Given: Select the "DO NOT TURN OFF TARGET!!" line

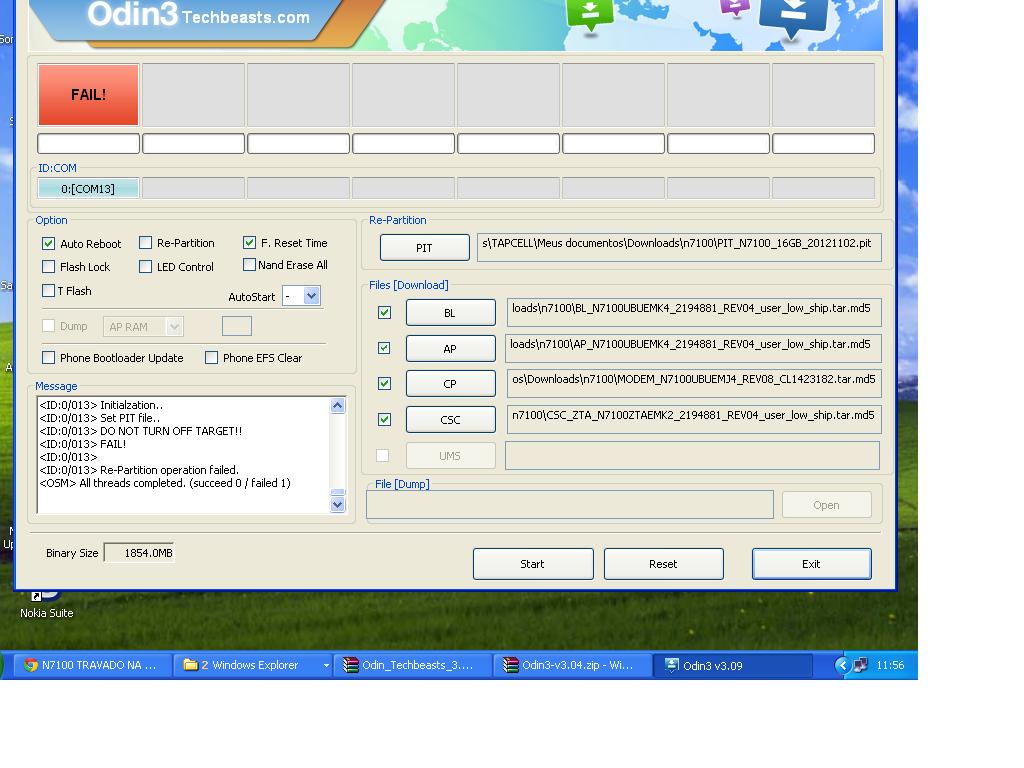Looking at the screenshot, I should [141, 431].
